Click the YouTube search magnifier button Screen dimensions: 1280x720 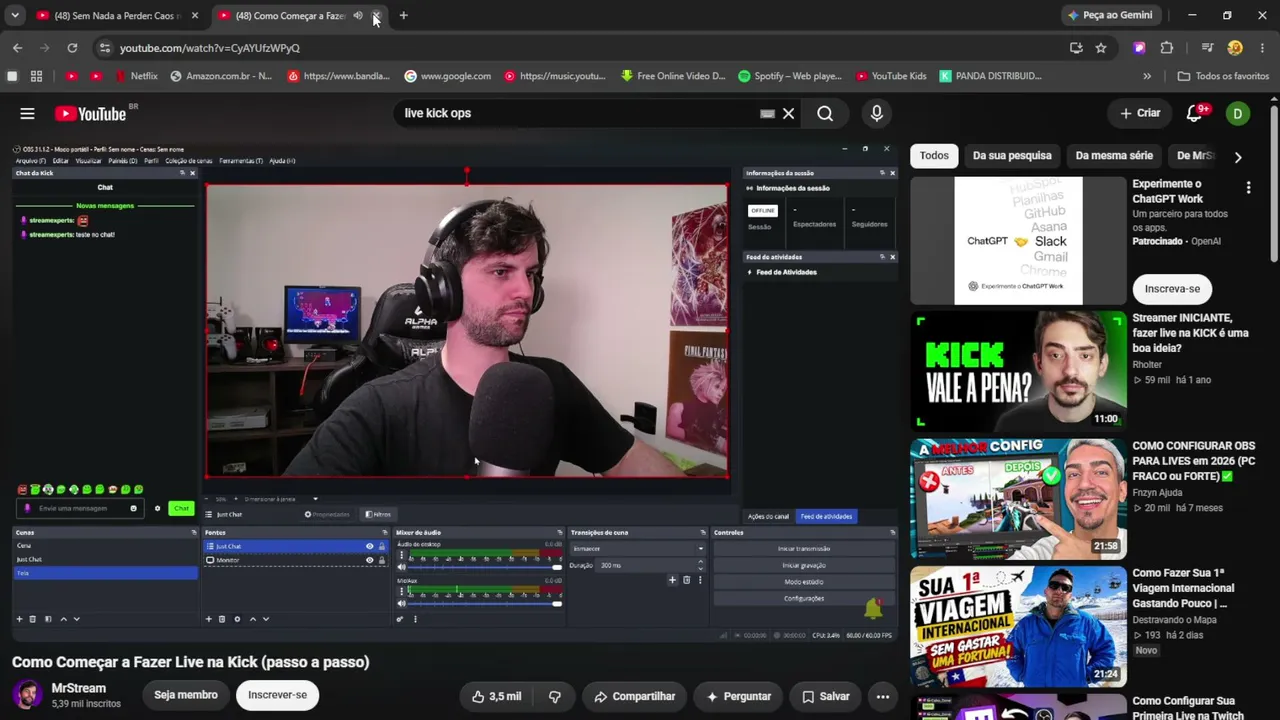825,114
